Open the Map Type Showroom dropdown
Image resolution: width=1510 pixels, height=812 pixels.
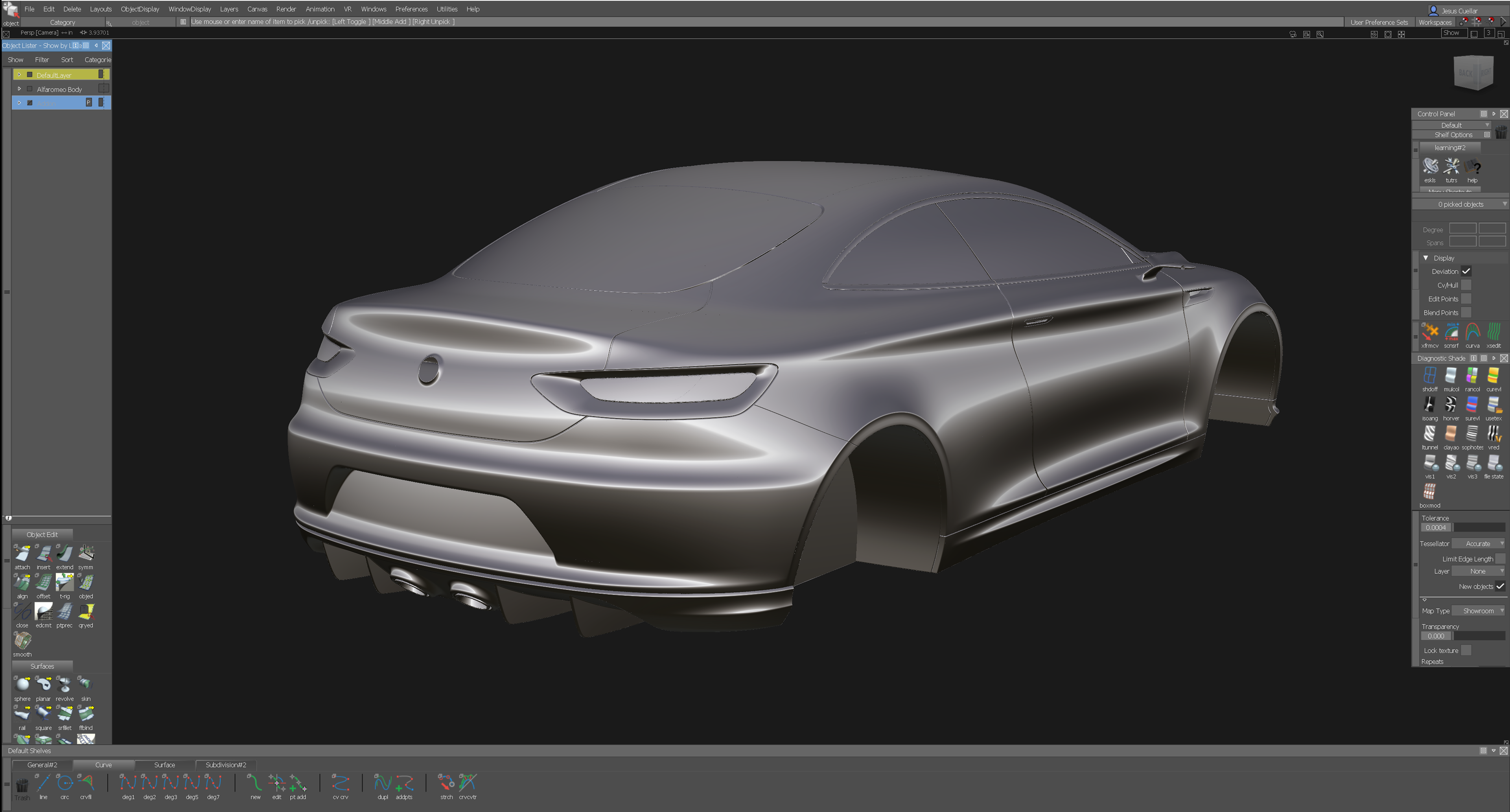(x=1478, y=611)
